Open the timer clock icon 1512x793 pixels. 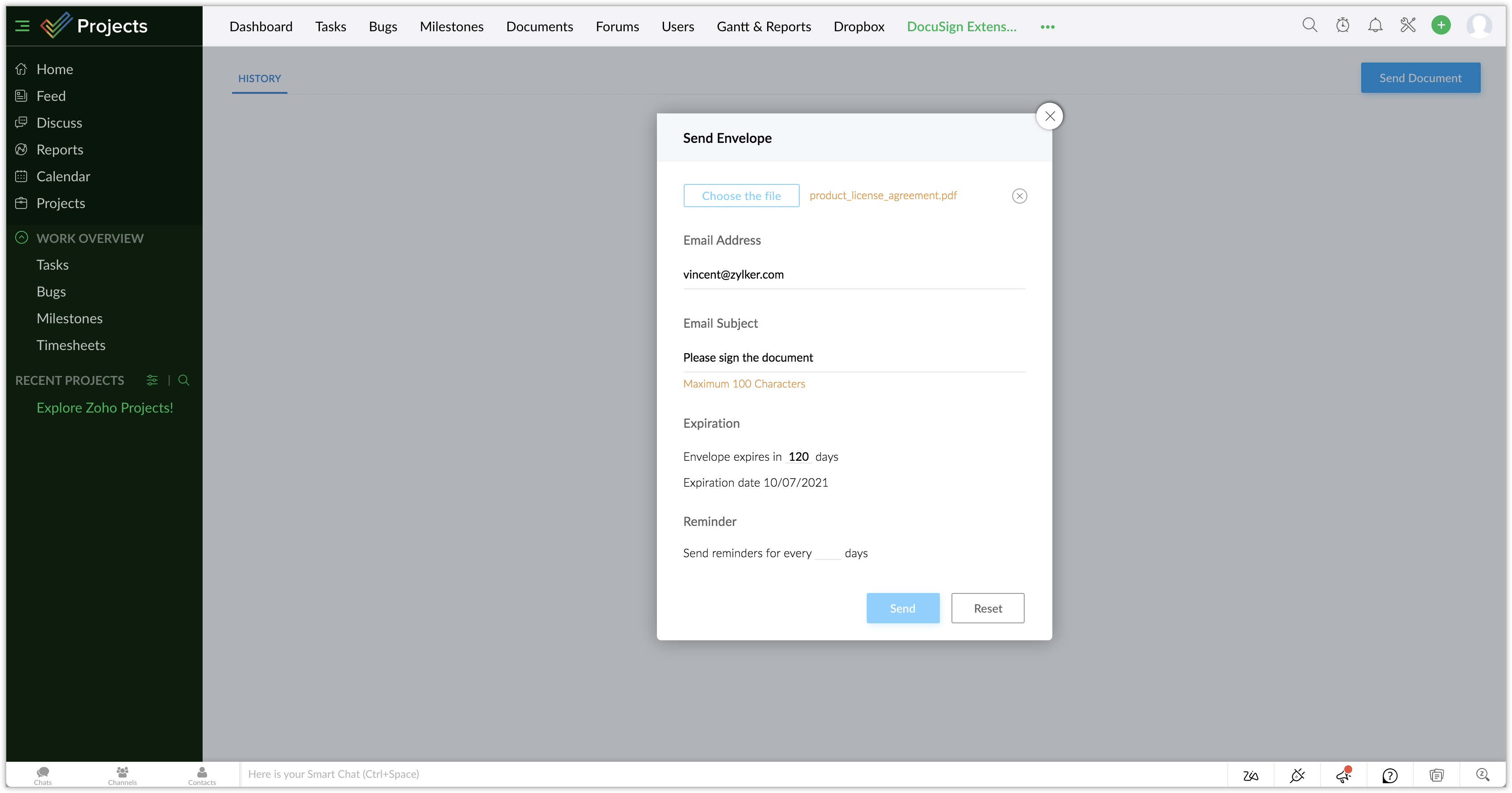(1342, 25)
